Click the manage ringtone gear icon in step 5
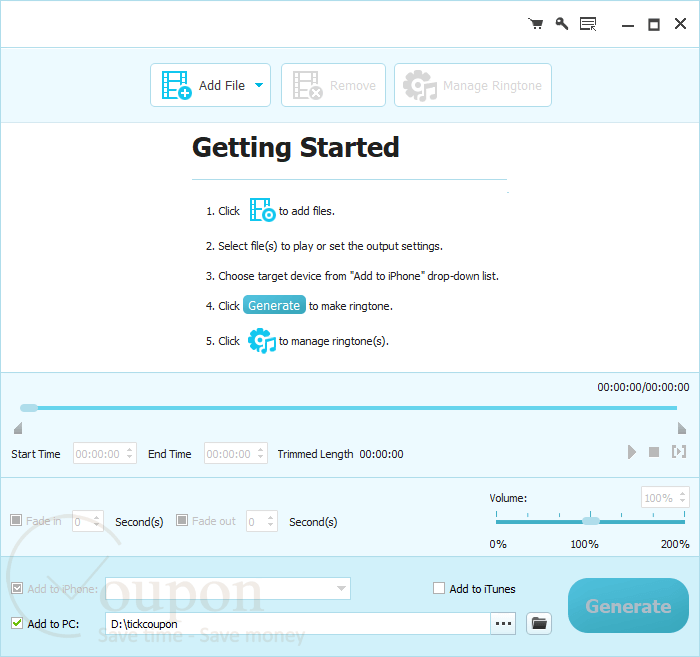 point(262,341)
